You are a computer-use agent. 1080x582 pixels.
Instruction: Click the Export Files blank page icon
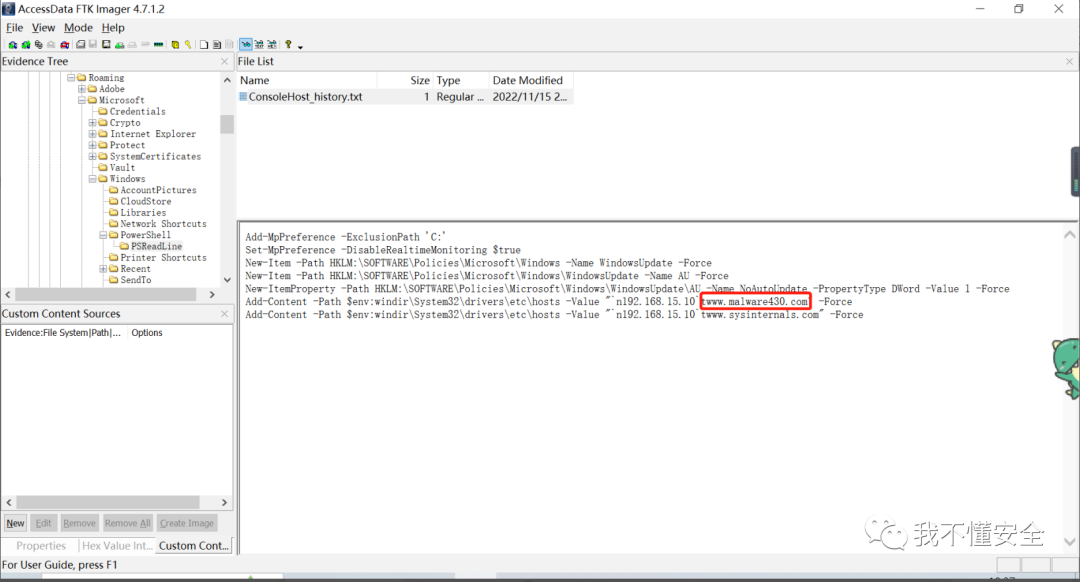(204, 45)
